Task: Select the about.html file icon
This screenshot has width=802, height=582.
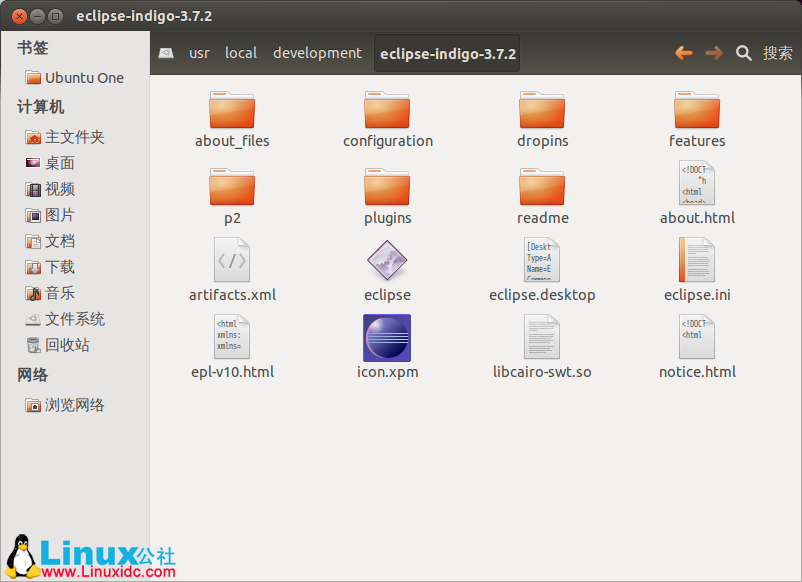Action: tap(697, 183)
